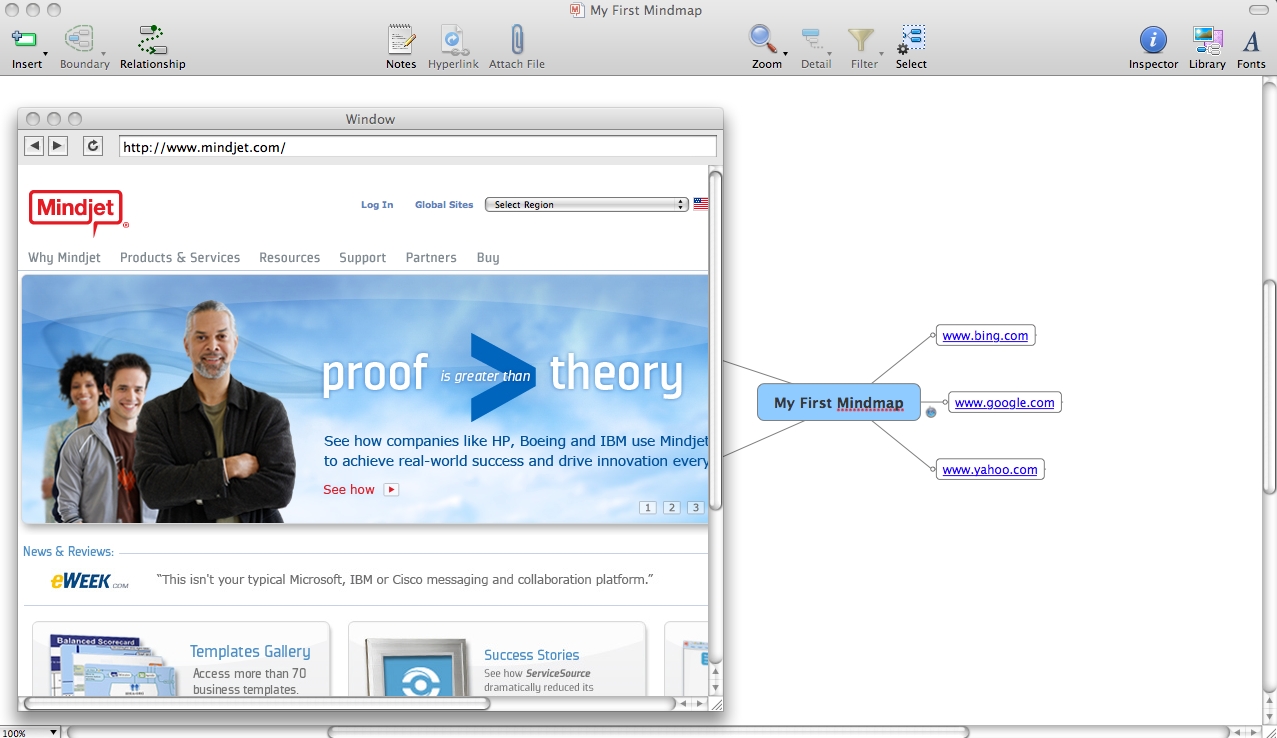Select the Relationship tool
The image size is (1277, 738).
[152, 40]
